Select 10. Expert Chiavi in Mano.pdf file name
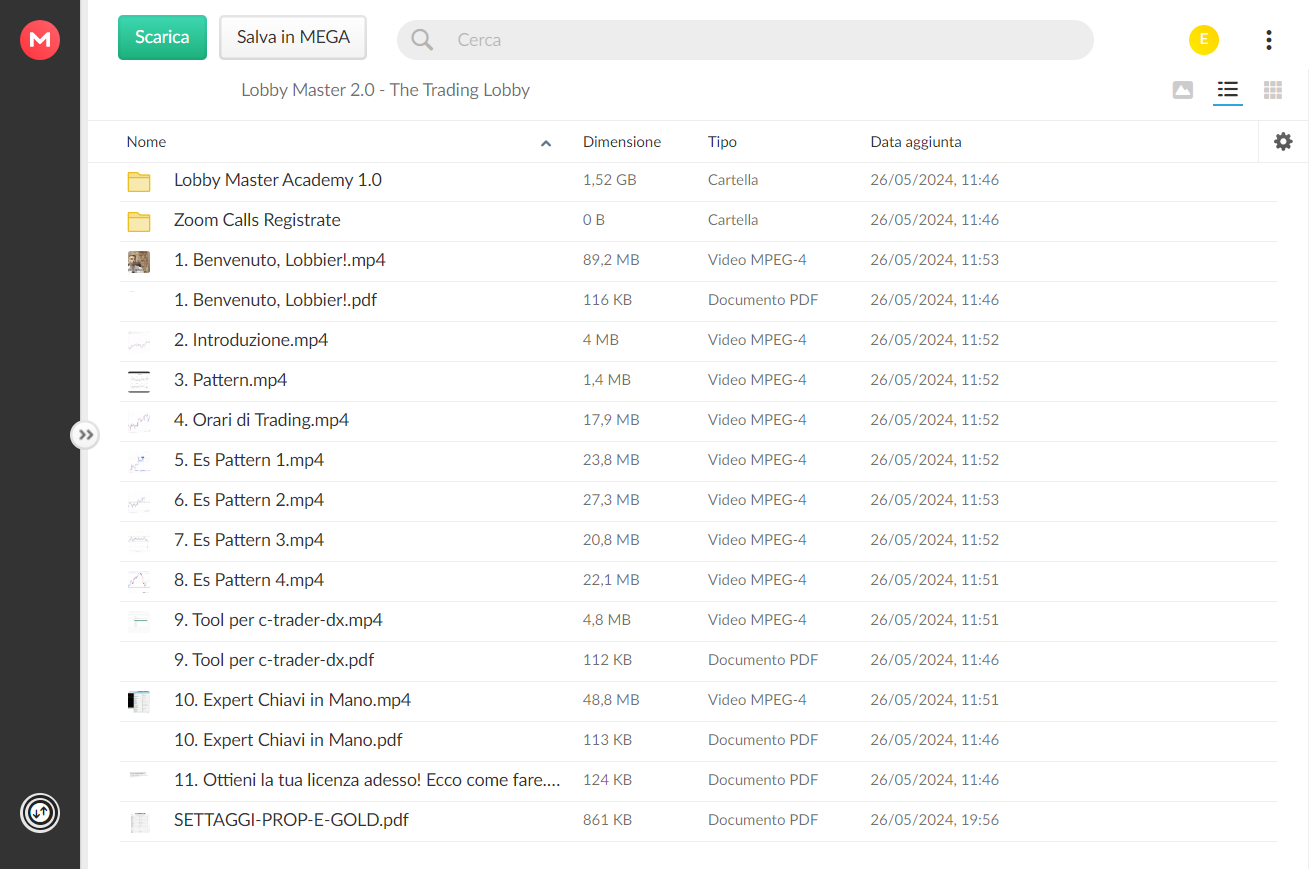 288,740
